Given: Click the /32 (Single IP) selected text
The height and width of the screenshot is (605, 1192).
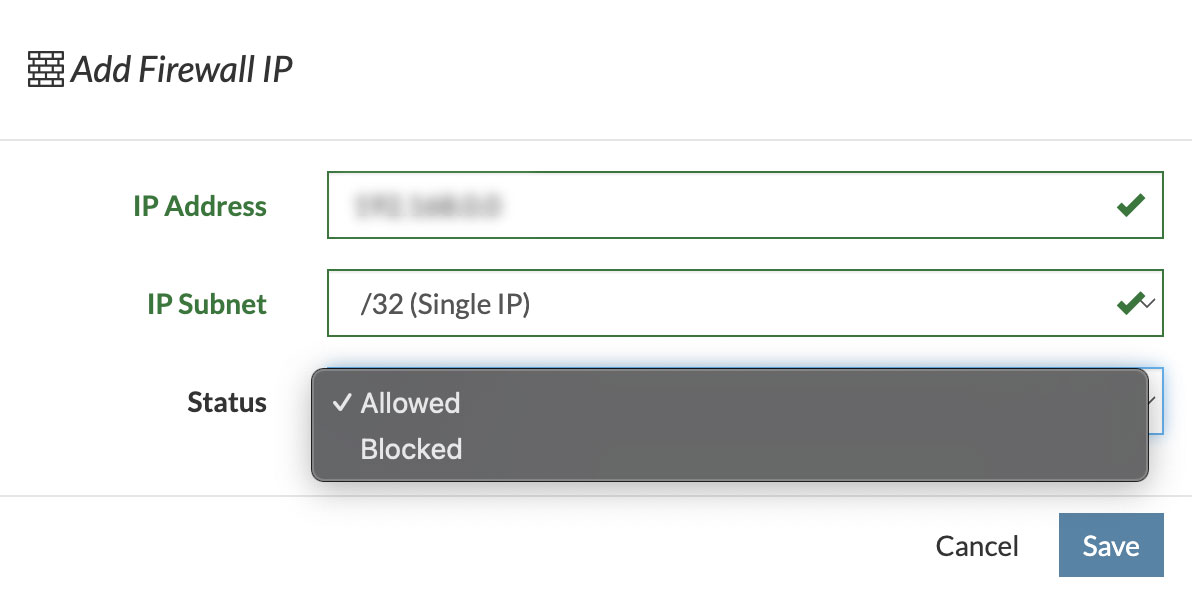Looking at the screenshot, I should tap(445, 304).
